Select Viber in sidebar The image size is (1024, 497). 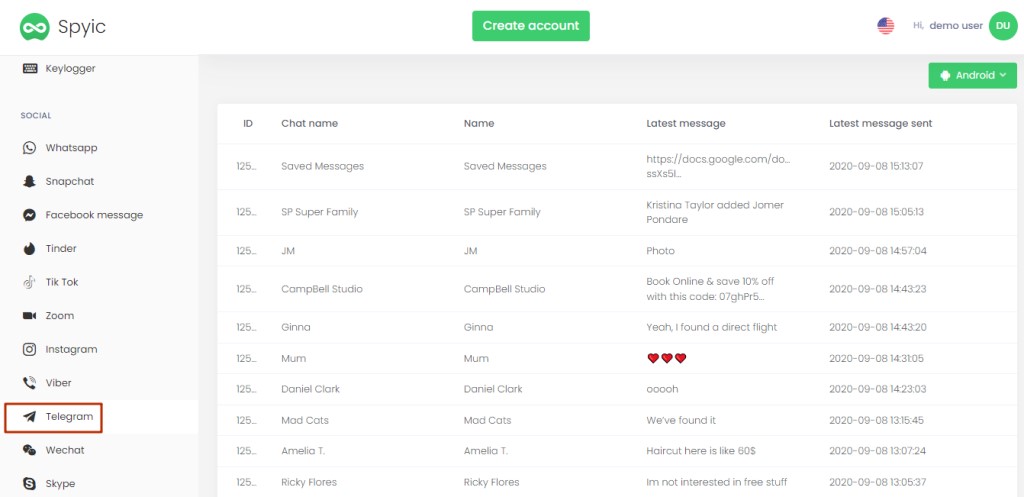click(59, 383)
